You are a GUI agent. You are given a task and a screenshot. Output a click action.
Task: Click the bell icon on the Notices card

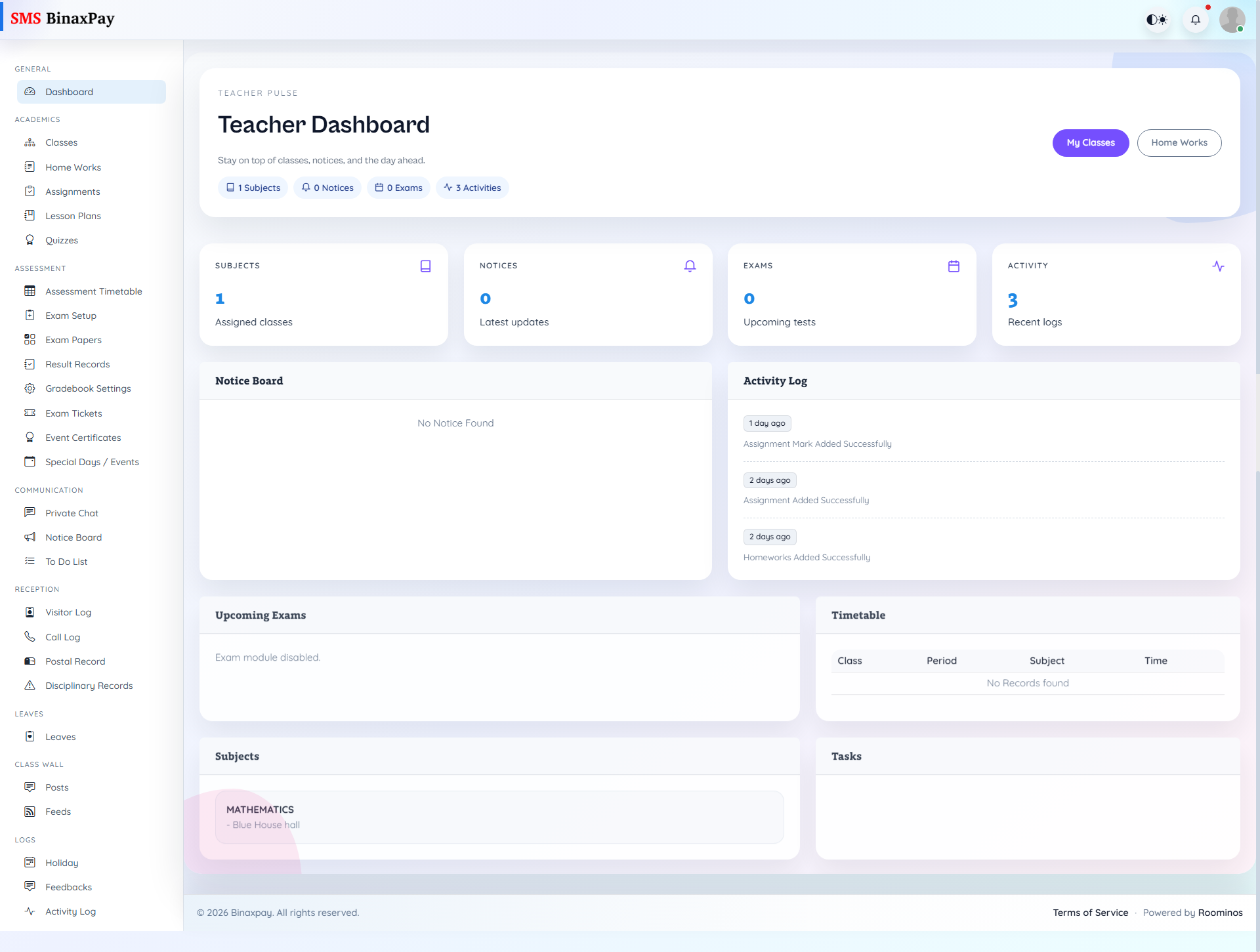point(690,266)
